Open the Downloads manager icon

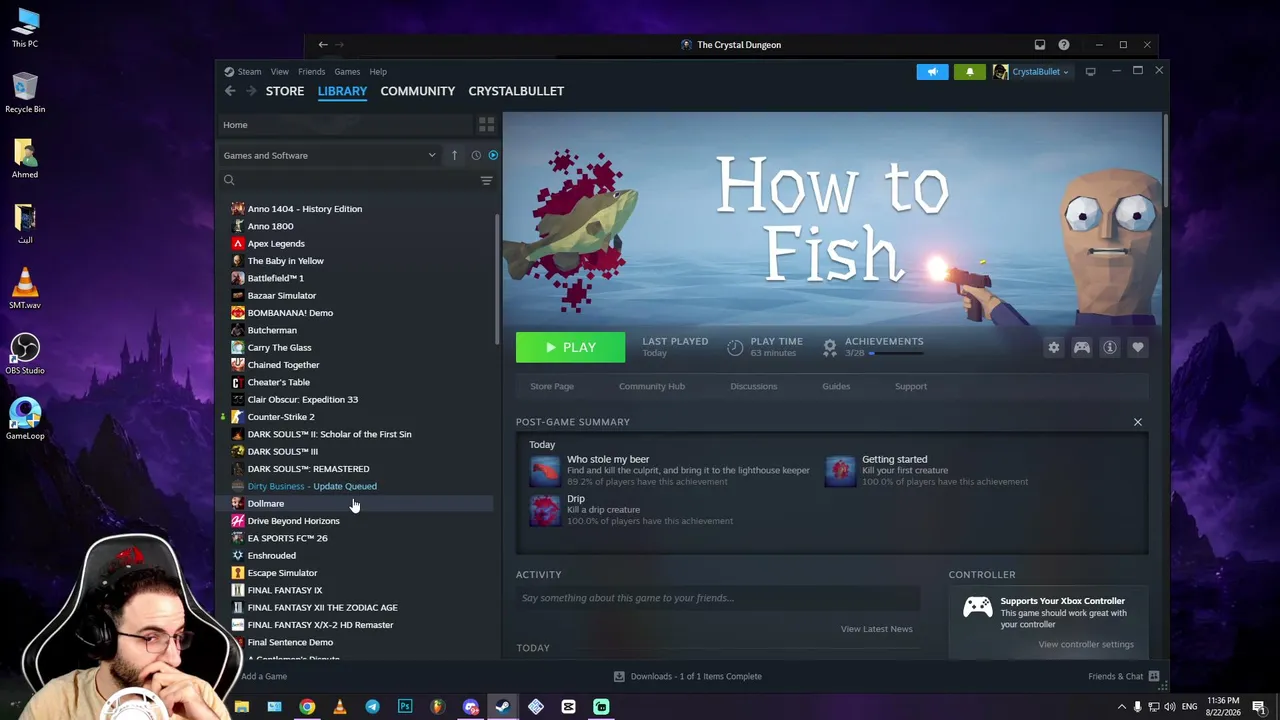[619, 676]
